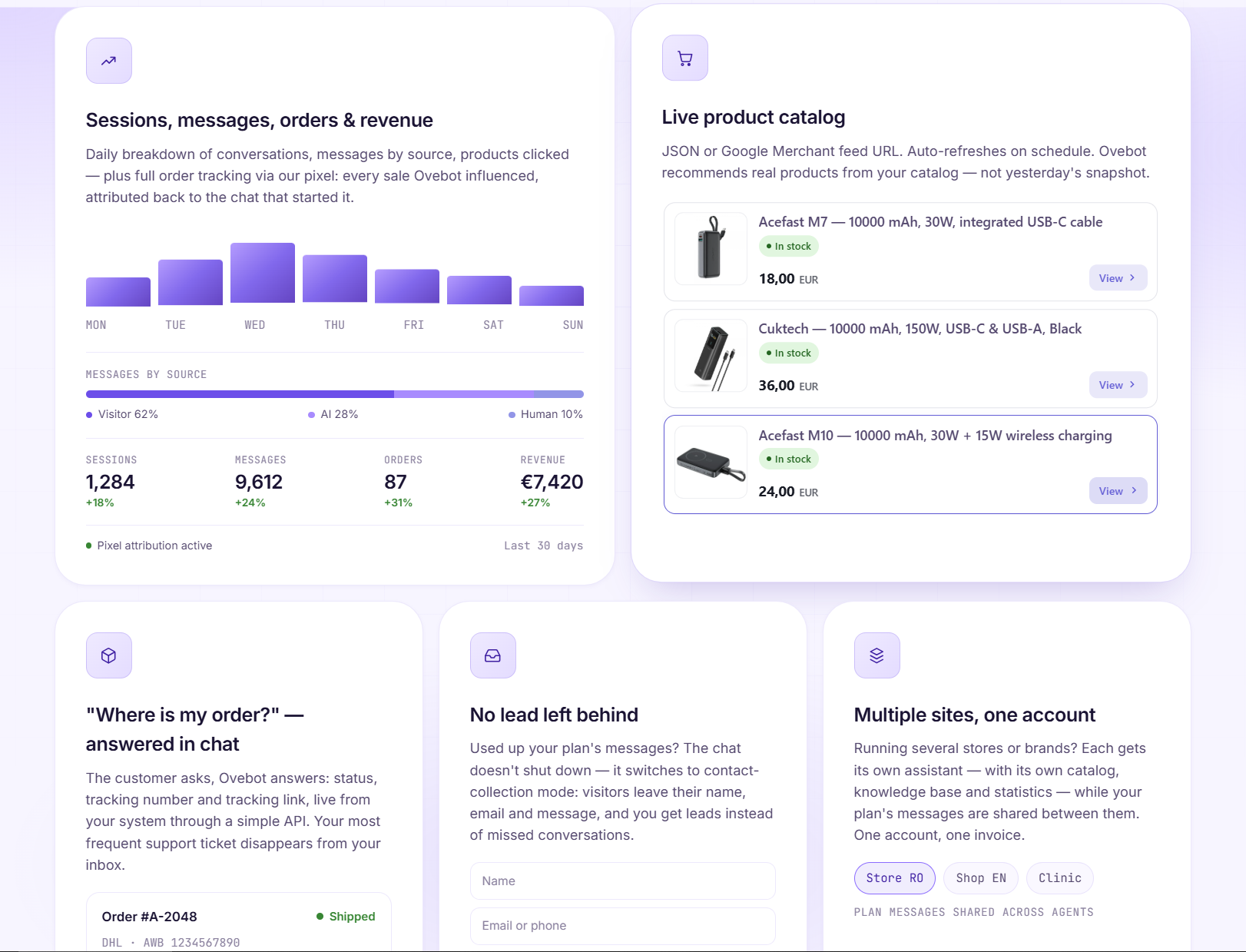Click the Visitor segment of messages source bar
This screenshot has height=952, width=1246.
point(240,394)
